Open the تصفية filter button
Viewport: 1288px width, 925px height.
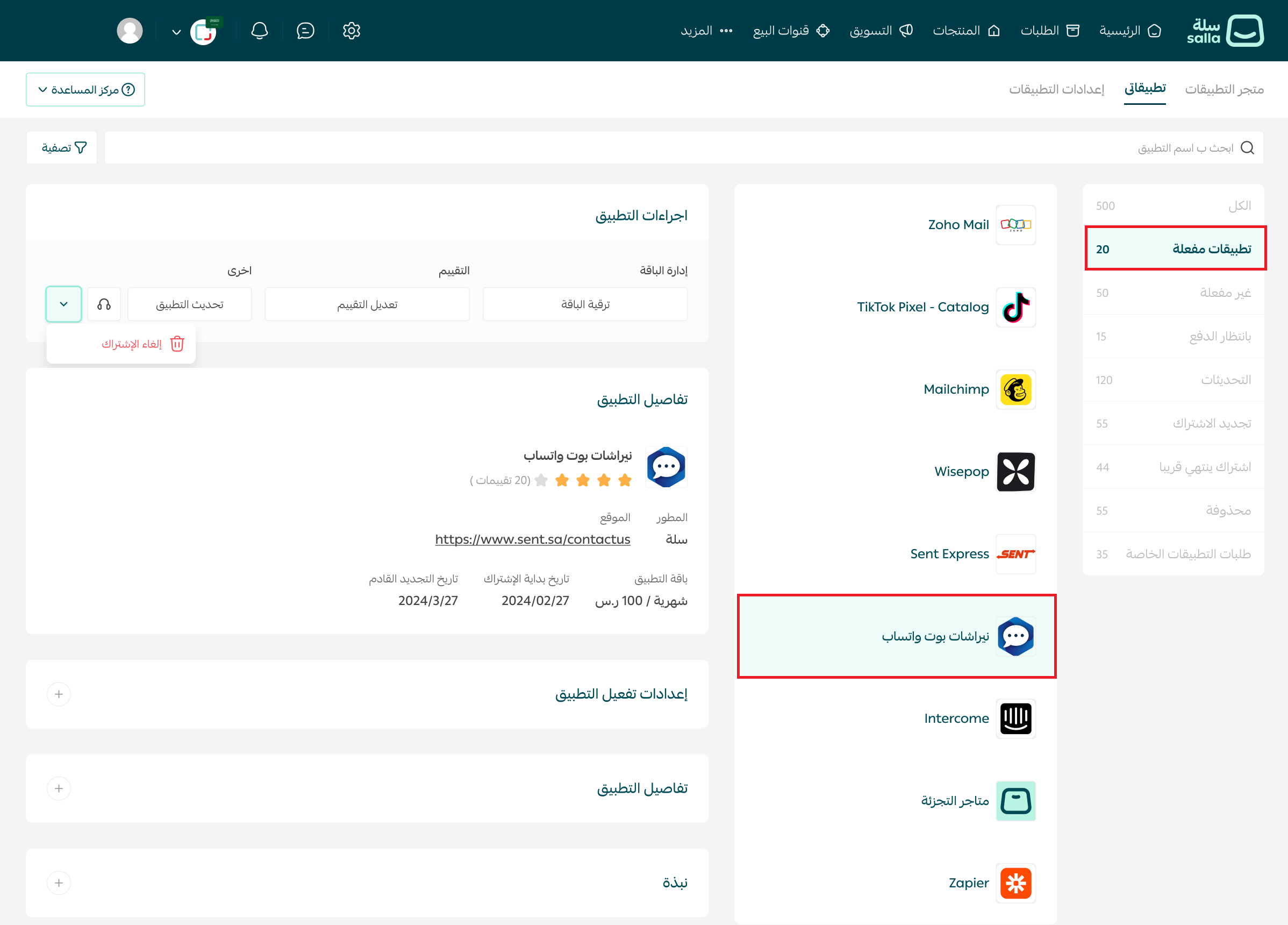coord(61,148)
